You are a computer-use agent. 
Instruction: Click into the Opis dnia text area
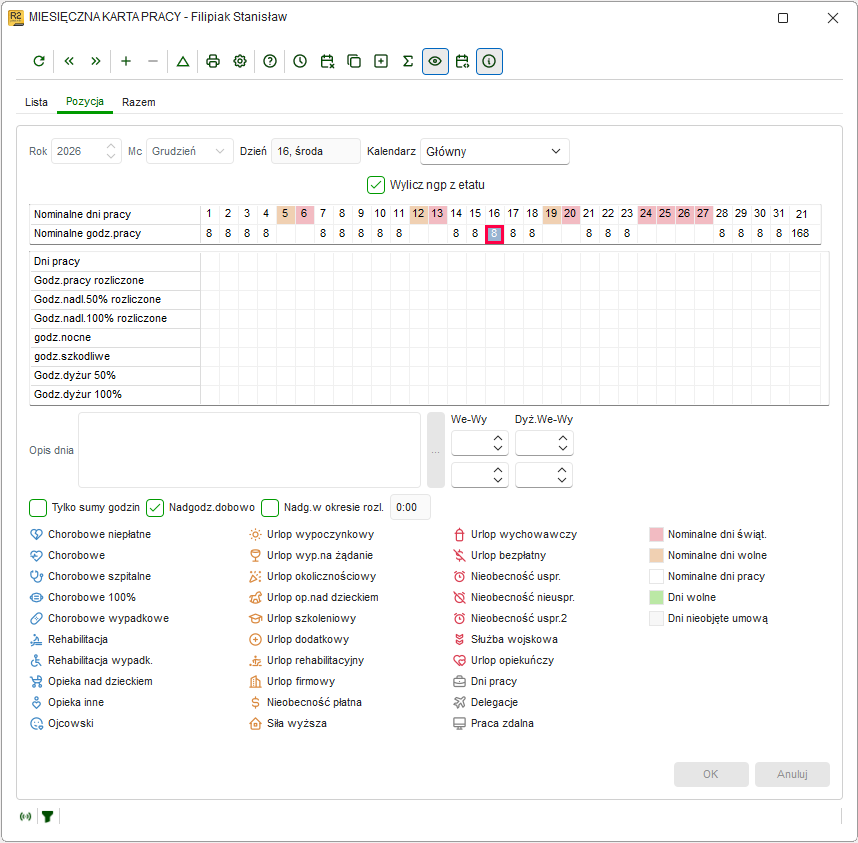click(x=250, y=450)
